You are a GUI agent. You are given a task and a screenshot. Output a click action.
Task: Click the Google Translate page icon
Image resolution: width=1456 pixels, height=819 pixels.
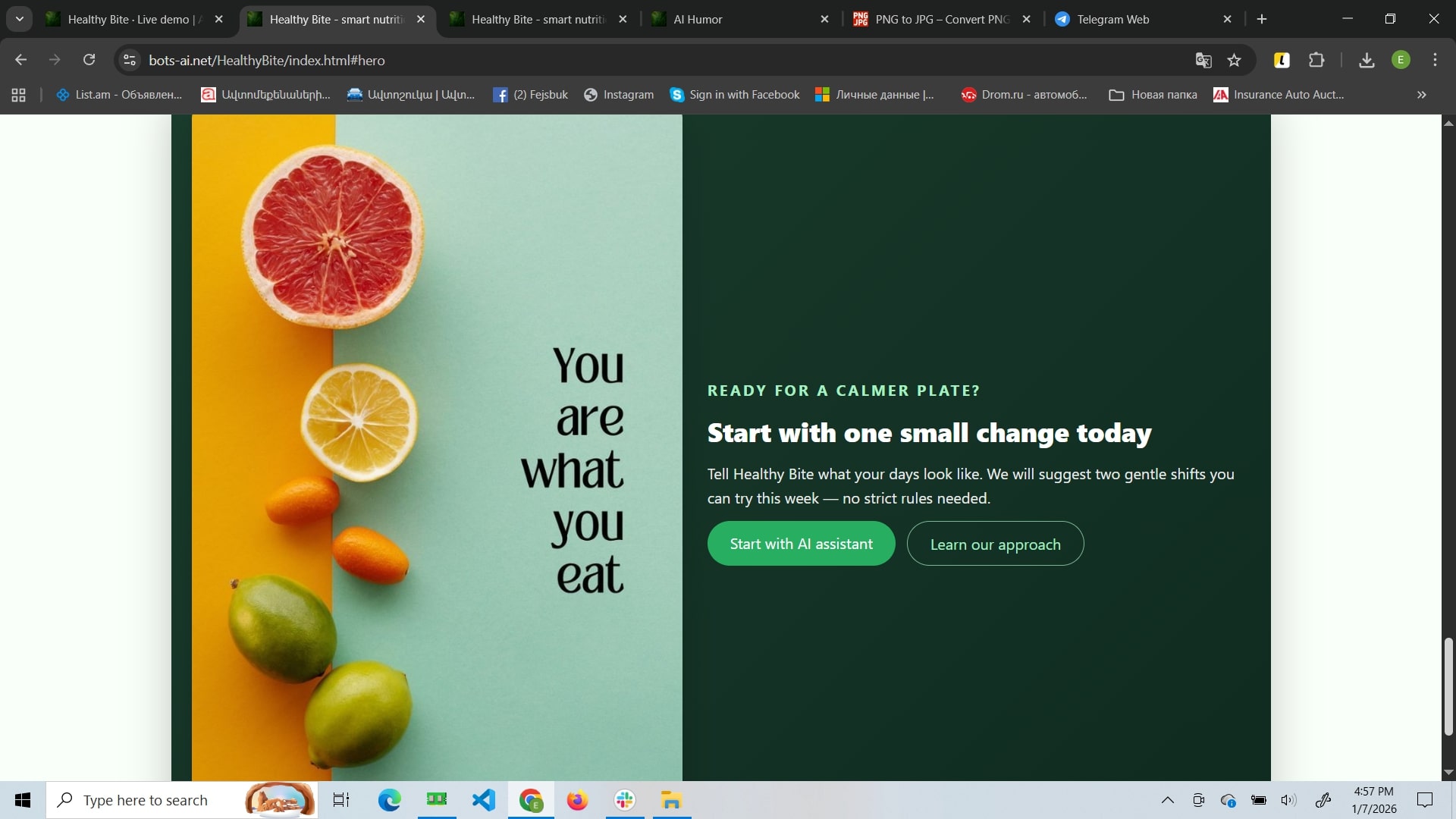pyautogui.click(x=1203, y=61)
